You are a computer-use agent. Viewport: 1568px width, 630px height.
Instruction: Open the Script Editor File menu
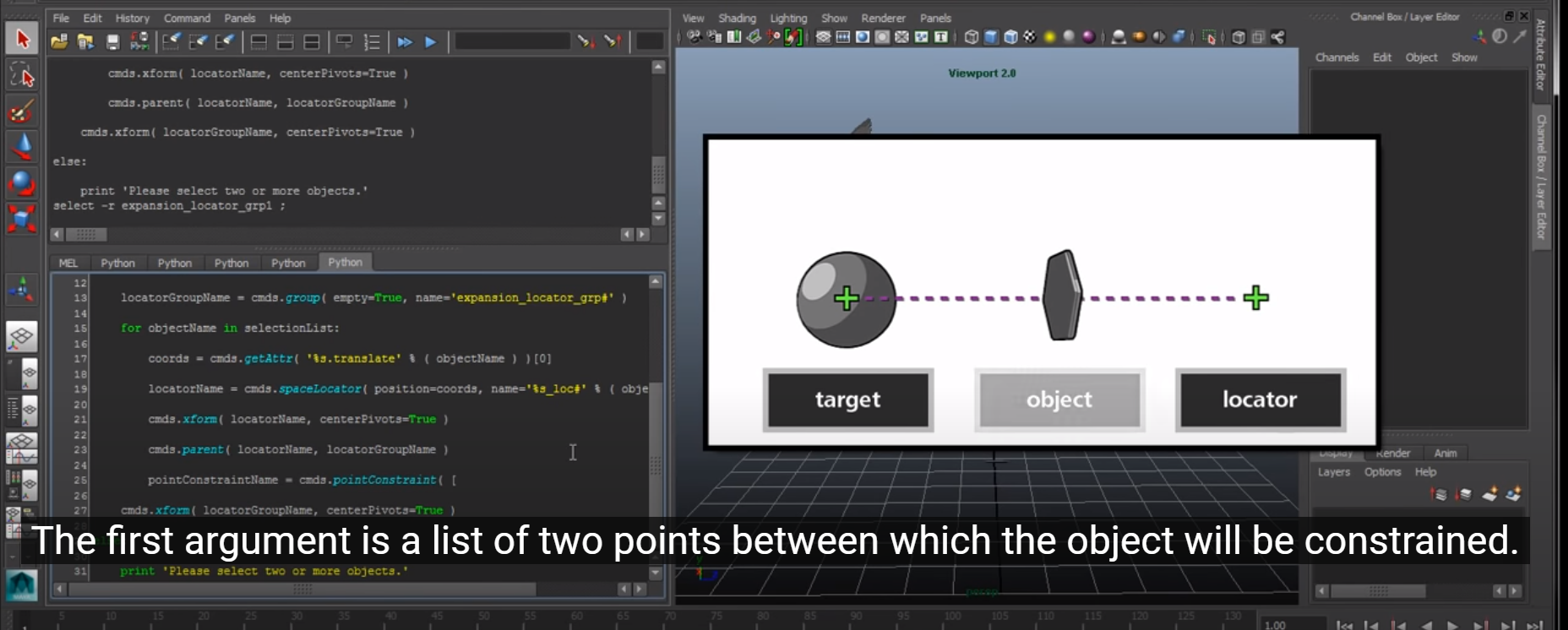click(62, 18)
